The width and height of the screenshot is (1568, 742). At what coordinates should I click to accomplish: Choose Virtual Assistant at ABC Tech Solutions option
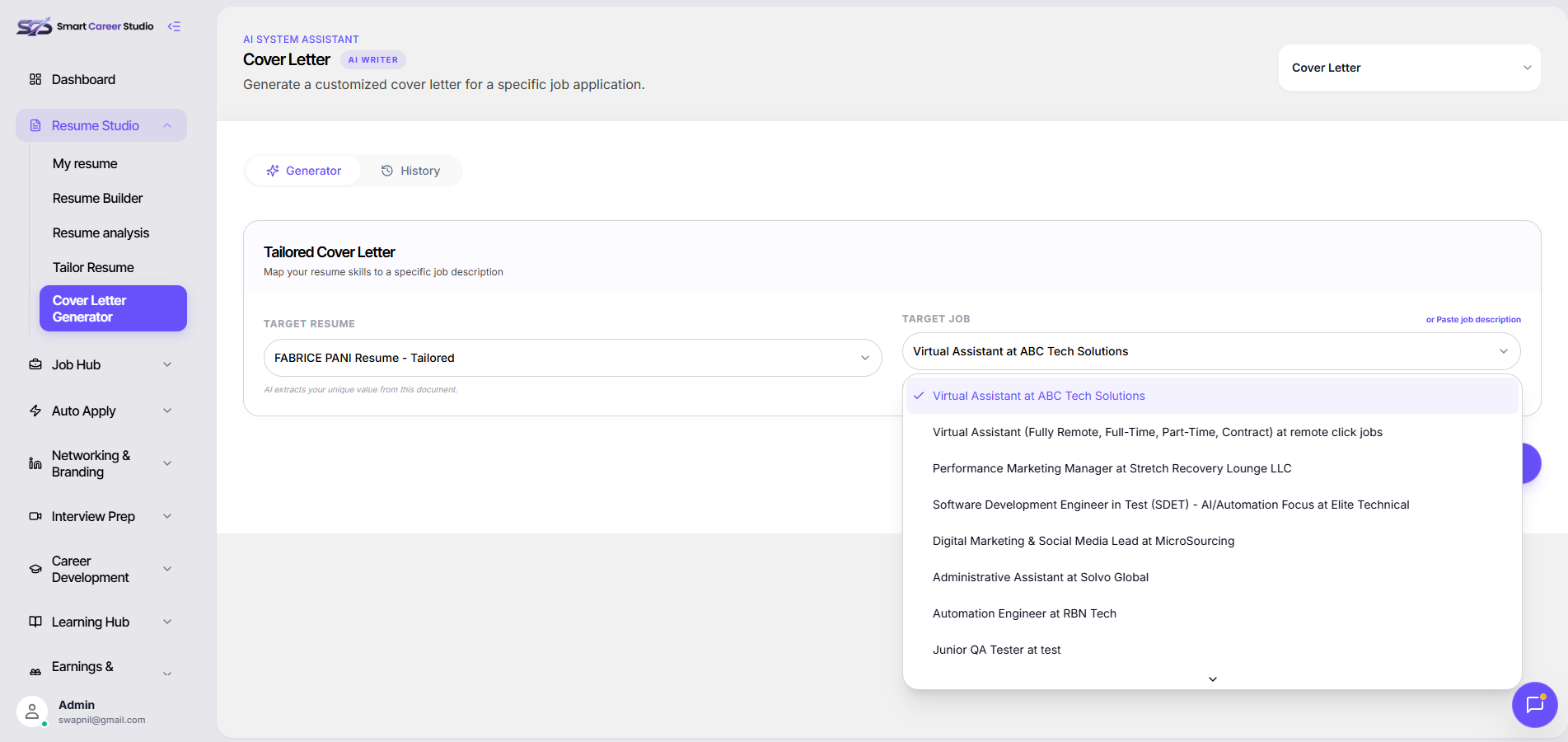1212,396
